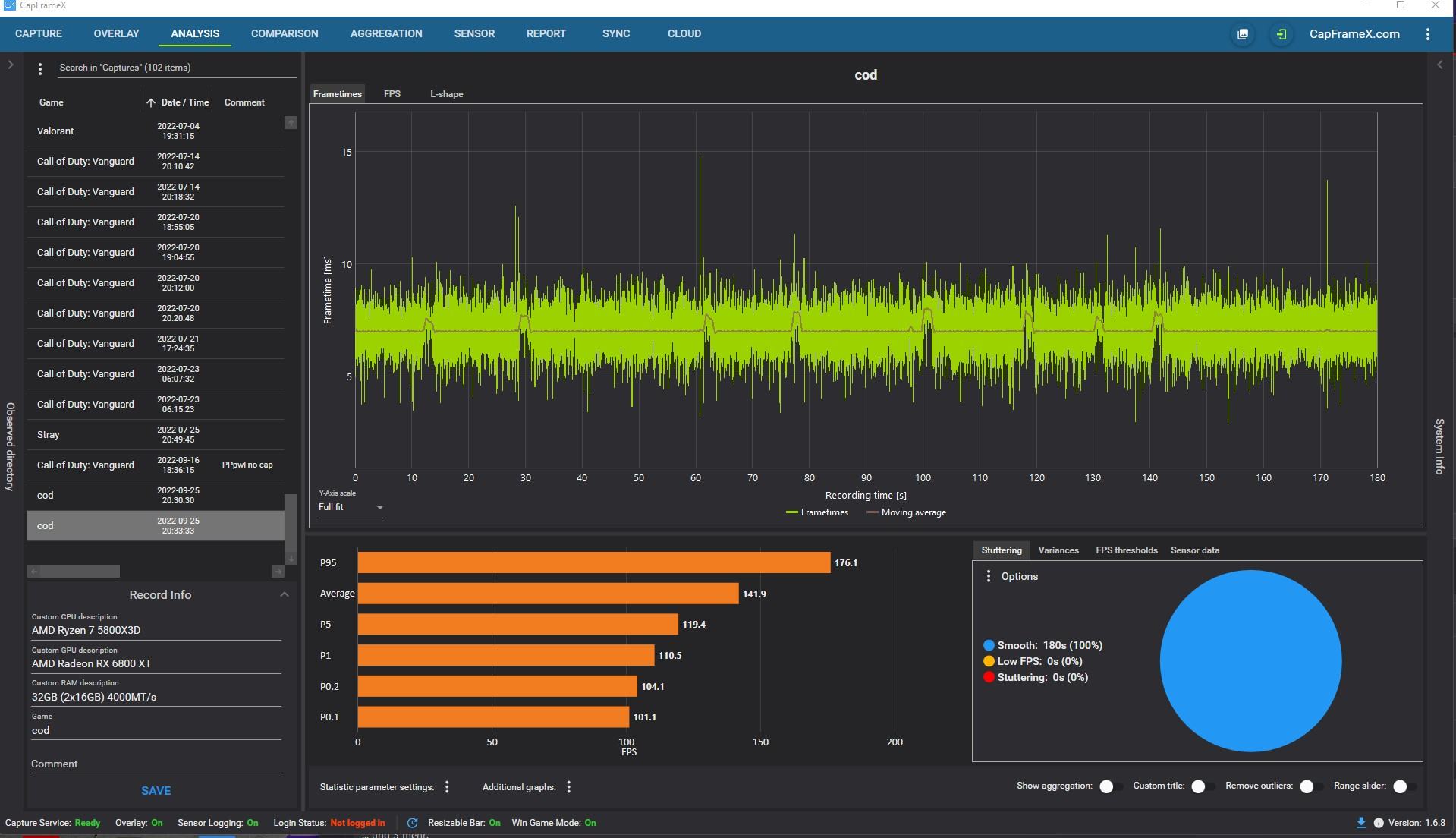
Task: Switch to Sensor data tab
Action: pyautogui.click(x=1195, y=550)
